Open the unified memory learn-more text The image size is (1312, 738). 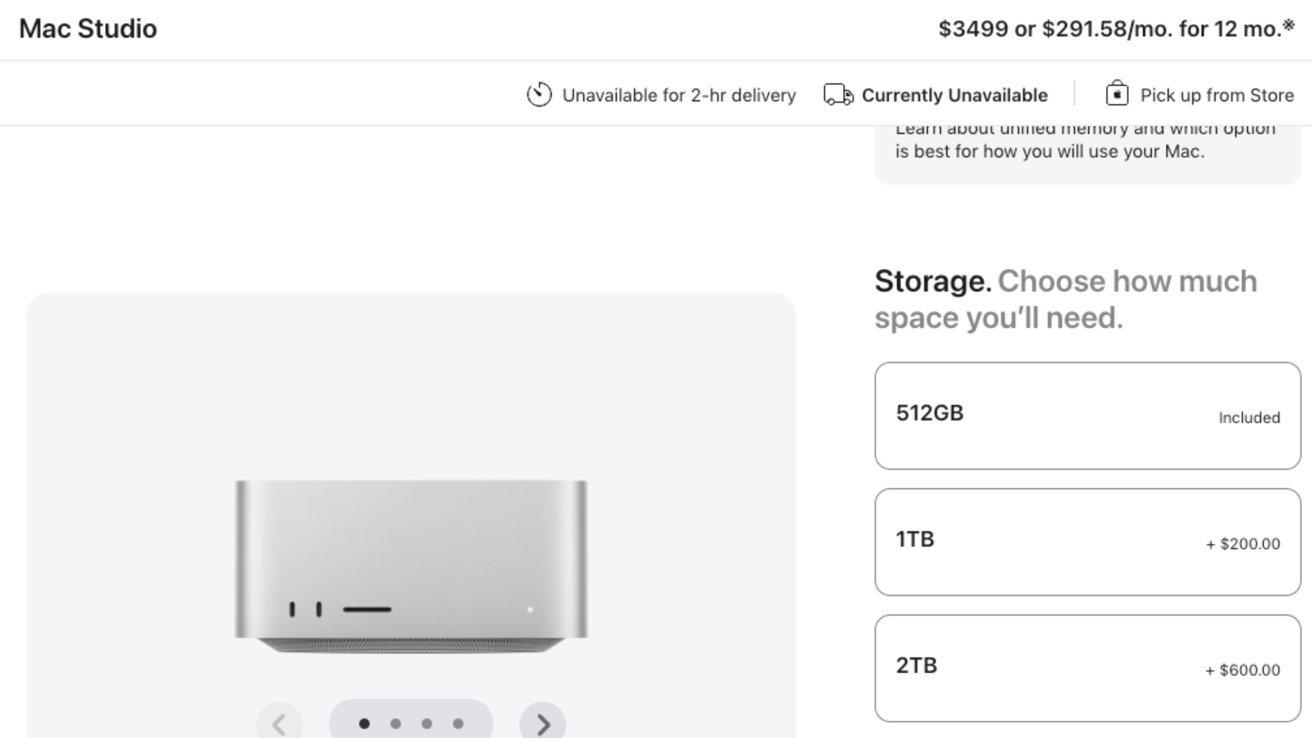1085,142
